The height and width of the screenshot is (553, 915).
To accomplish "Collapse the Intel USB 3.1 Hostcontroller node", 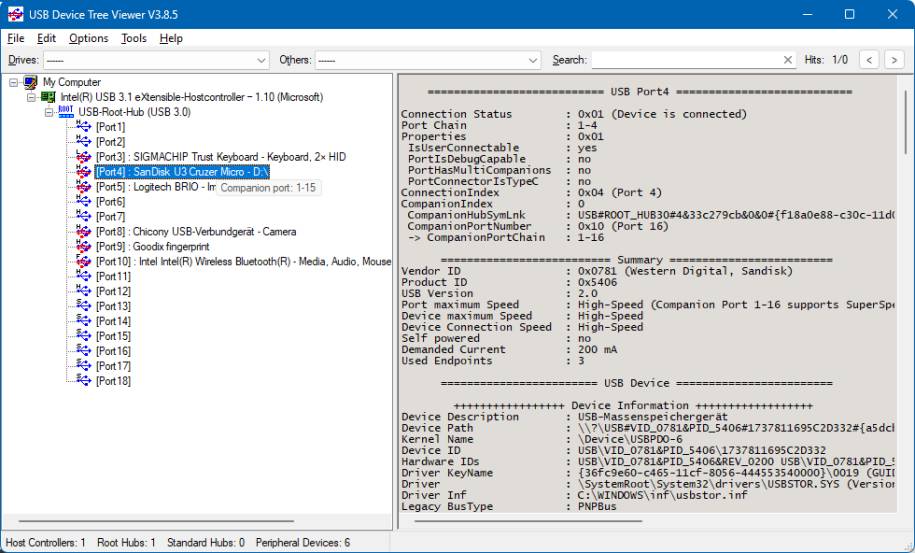I will (x=31, y=97).
